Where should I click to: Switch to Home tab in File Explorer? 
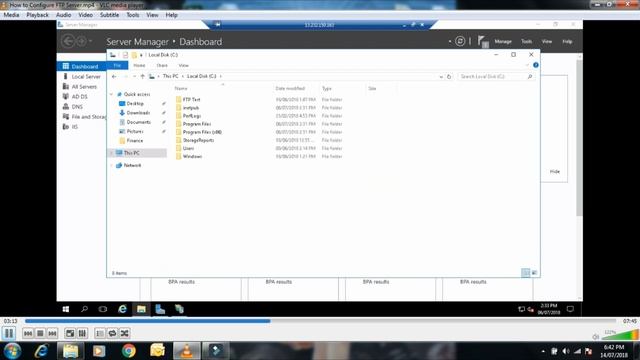[139, 65]
